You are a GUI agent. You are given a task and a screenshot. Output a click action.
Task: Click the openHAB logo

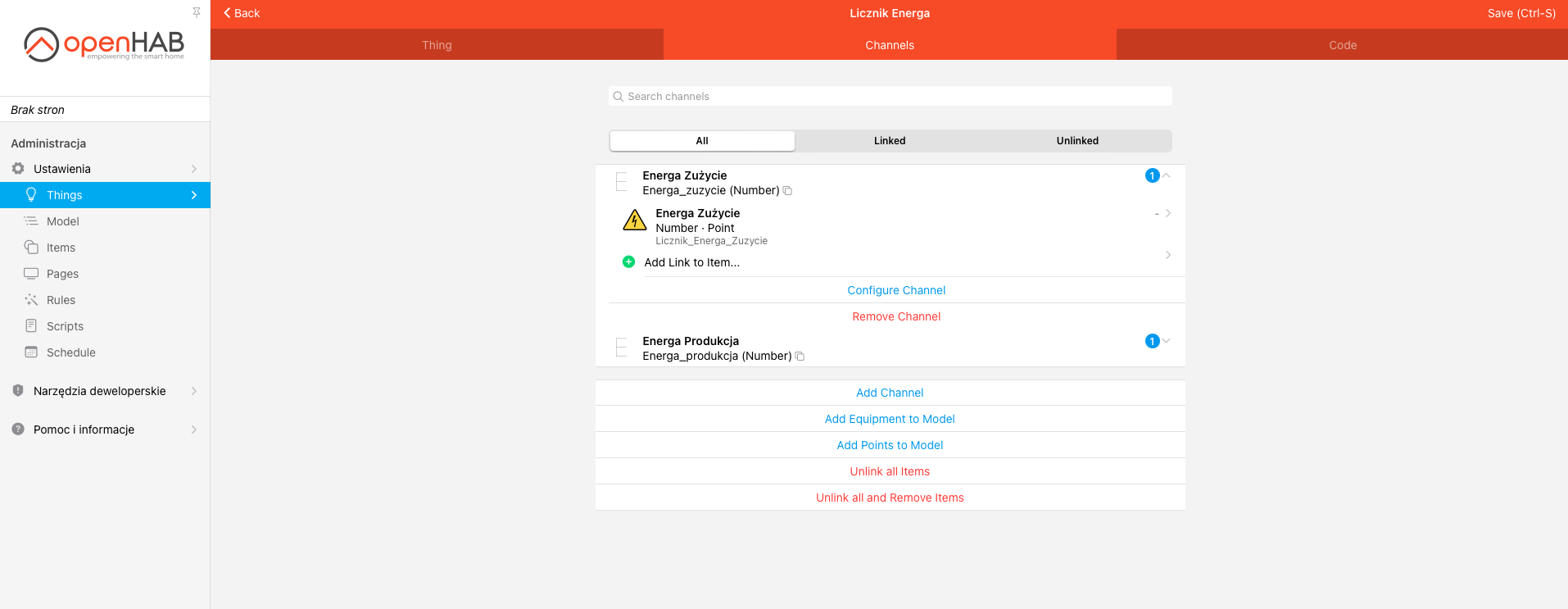pos(104,45)
